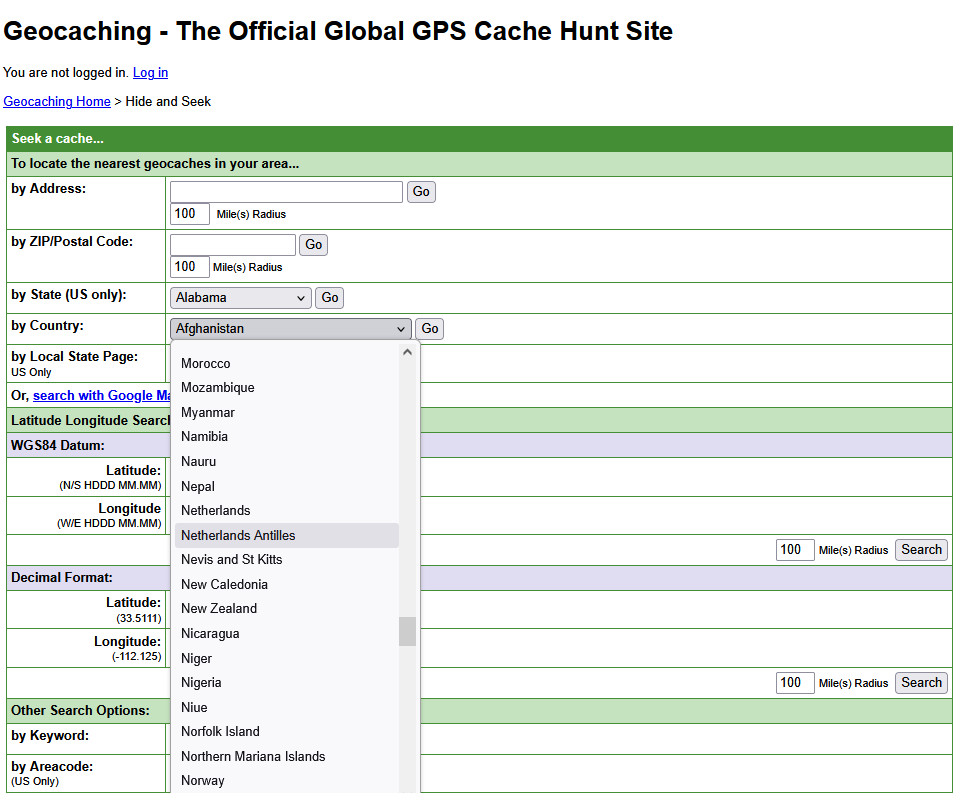Click the address search input field
The height and width of the screenshot is (793, 959).
tap(286, 192)
